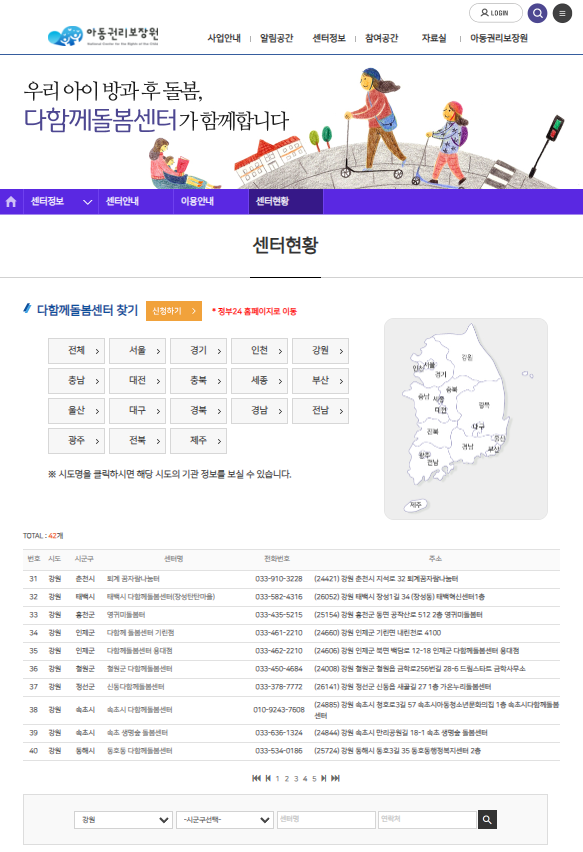The height and width of the screenshot is (852, 583).
Task: Select center name 신동다함께돌봄센터
Action: click(135, 687)
